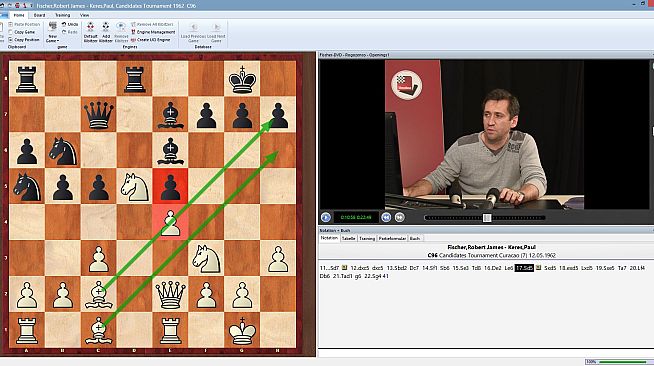Click Load Previous Game icon

(x=194, y=28)
